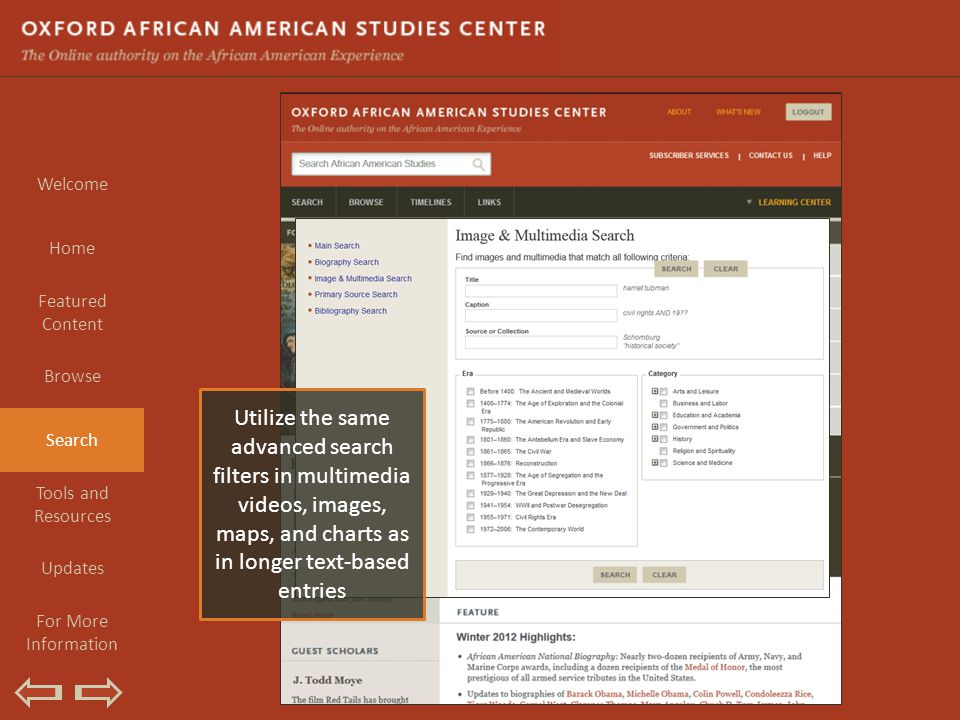
Task: Open Biography Search link
Action: click(x=347, y=262)
